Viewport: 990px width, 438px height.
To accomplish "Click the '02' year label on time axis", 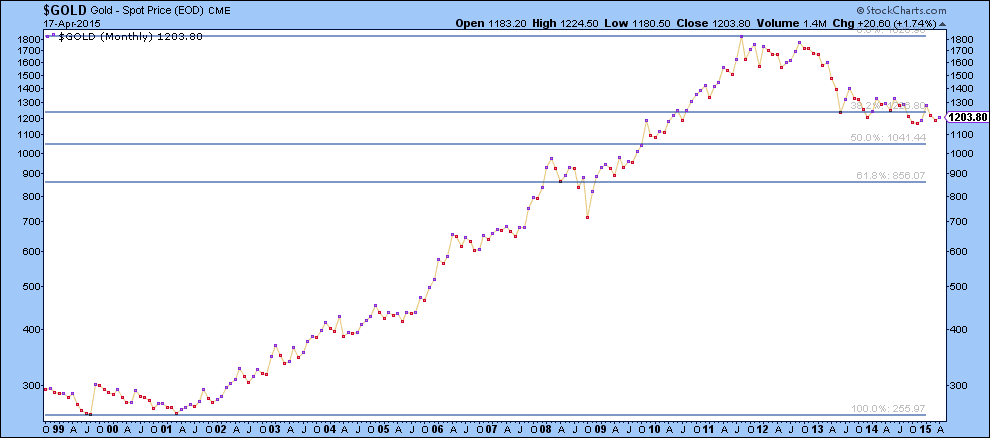I will [x=220, y=429].
